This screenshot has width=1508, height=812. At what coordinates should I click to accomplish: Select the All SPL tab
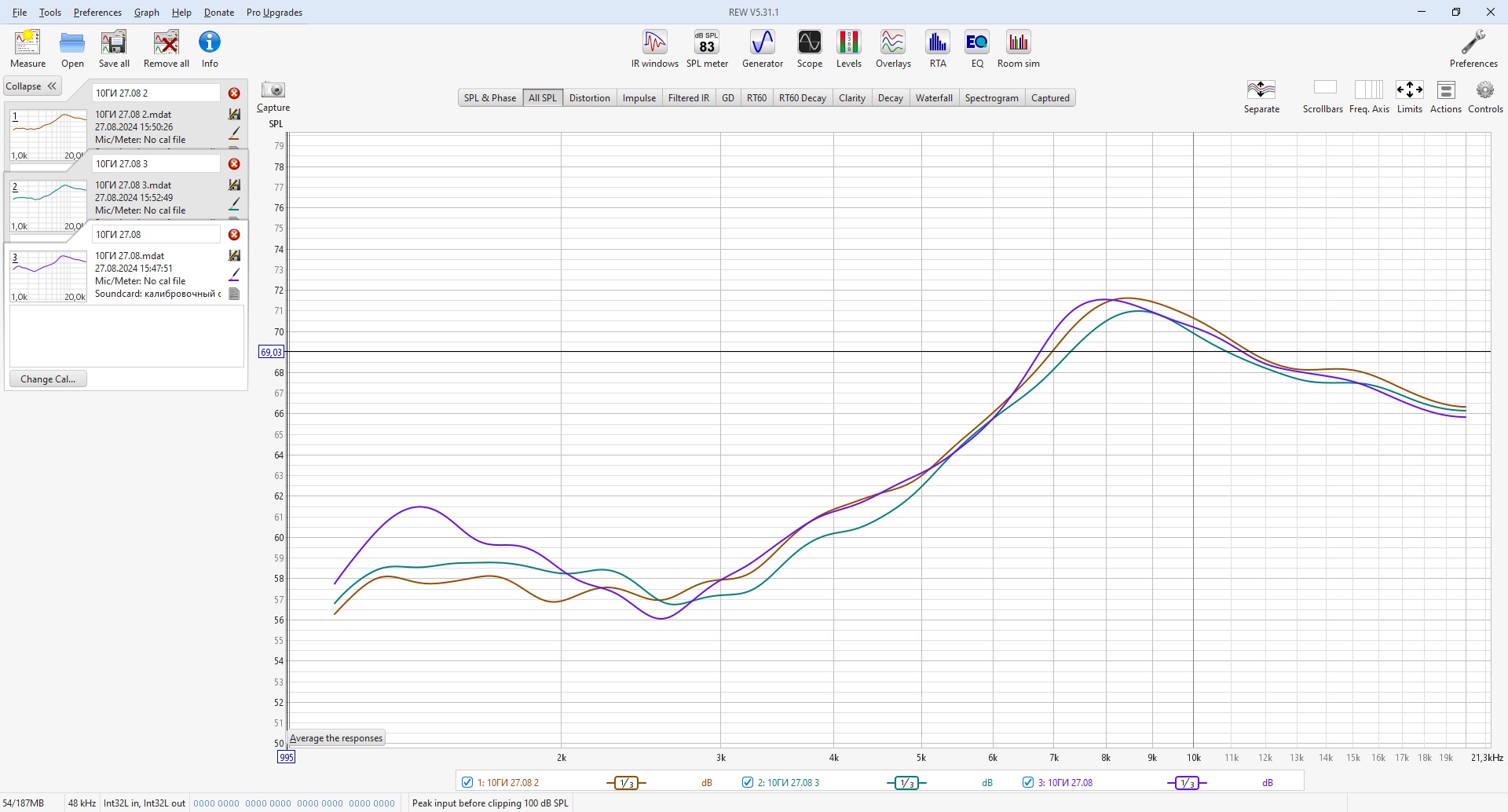(x=543, y=98)
